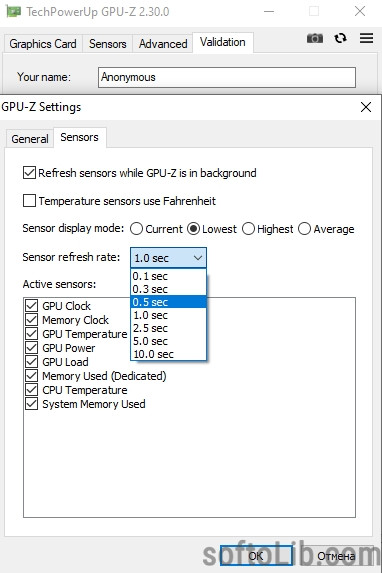Collapse the Sensor refresh rate dropdown
Image resolution: width=382 pixels, height=573 pixels.
pos(169,258)
